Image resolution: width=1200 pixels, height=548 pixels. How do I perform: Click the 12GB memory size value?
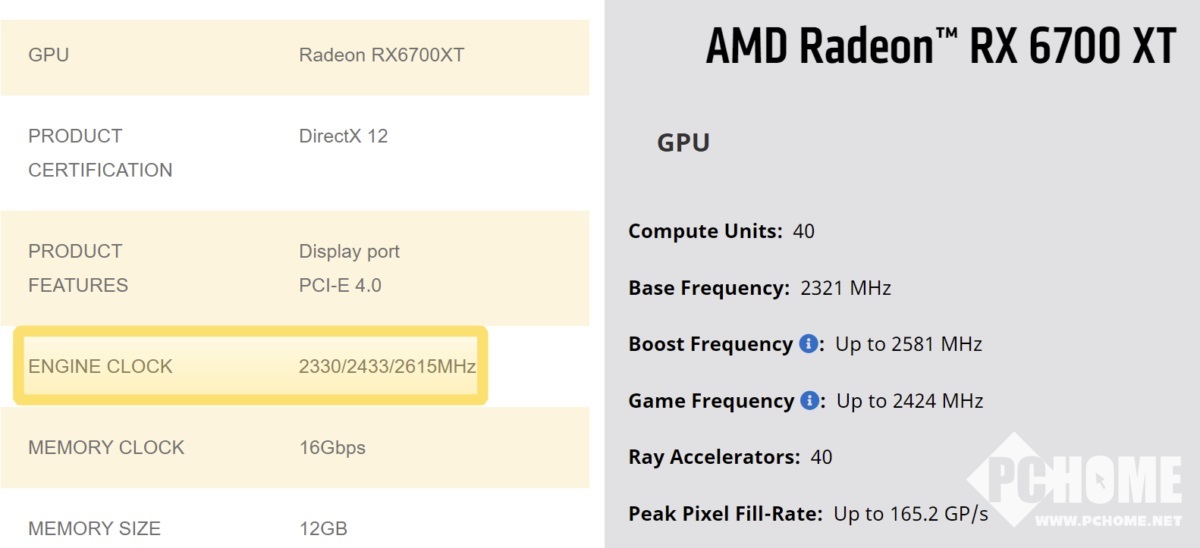click(323, 529)
